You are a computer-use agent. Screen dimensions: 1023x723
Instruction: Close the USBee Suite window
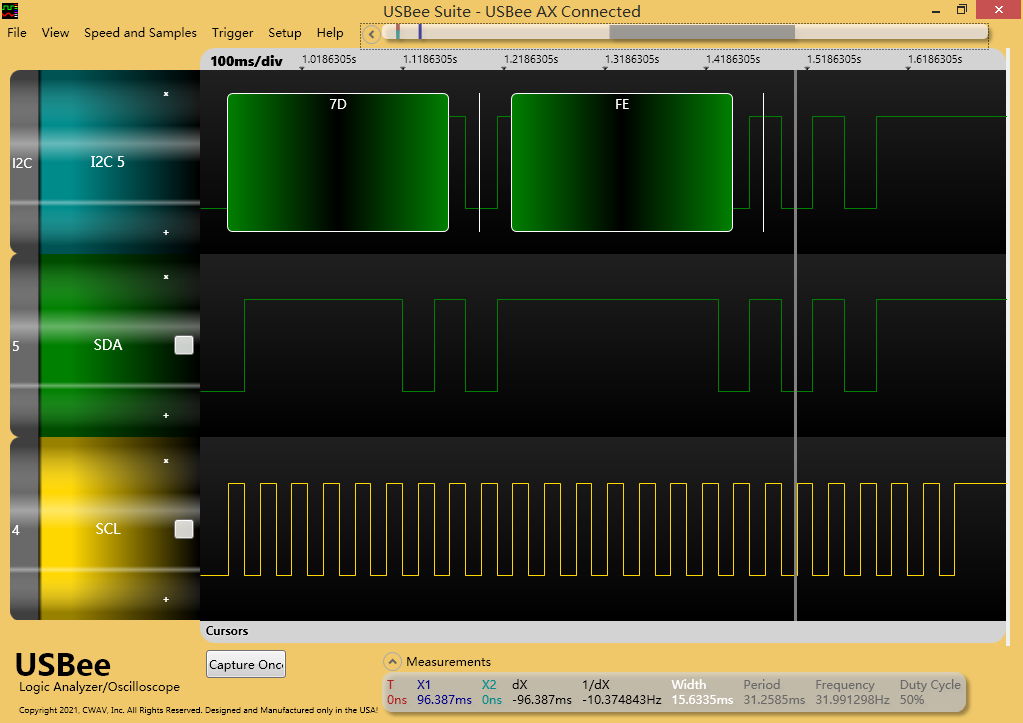click(x=999, y=10)
